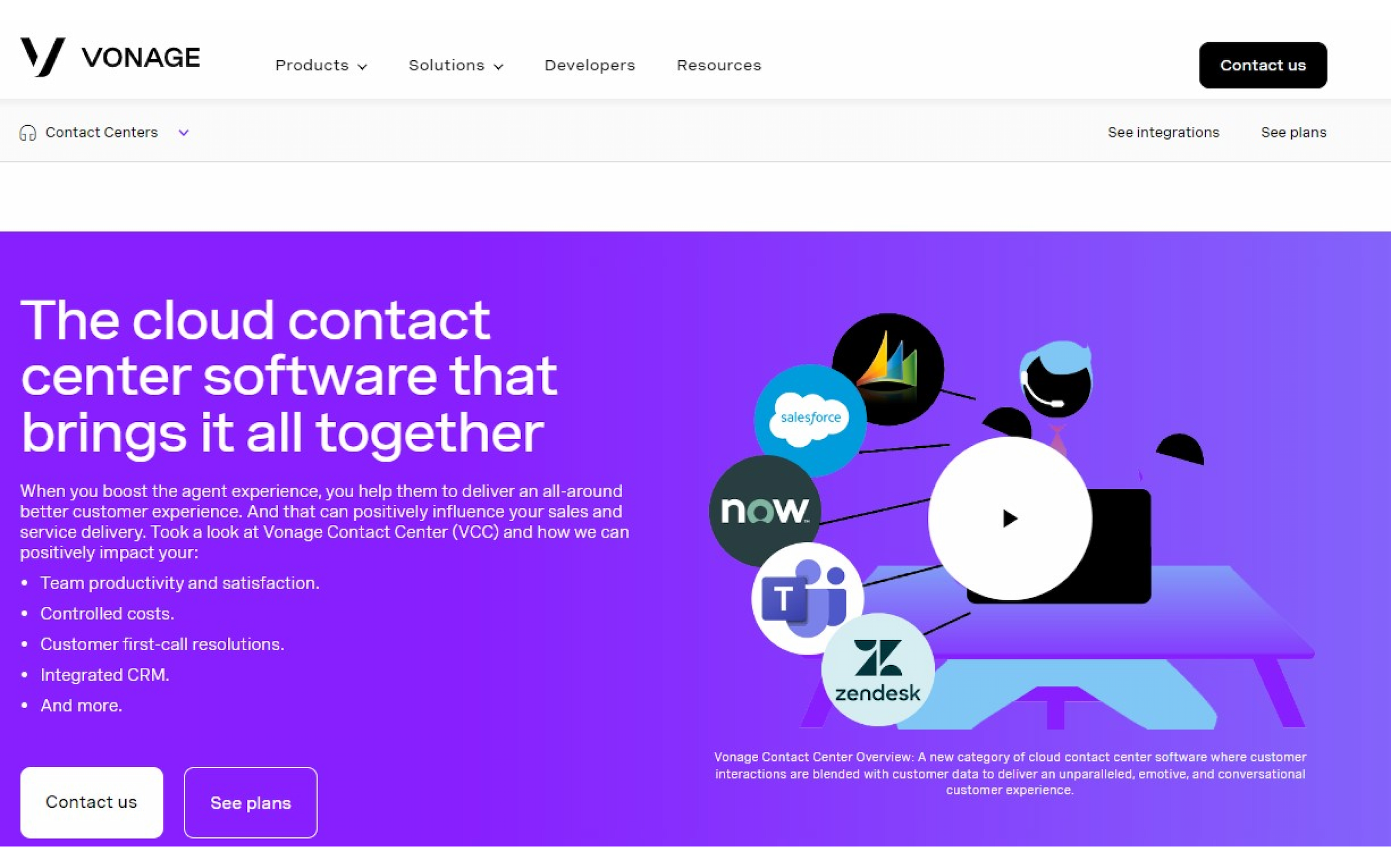Open the Resources menu item
1391x868 pixels.
[x=718, y=65]
